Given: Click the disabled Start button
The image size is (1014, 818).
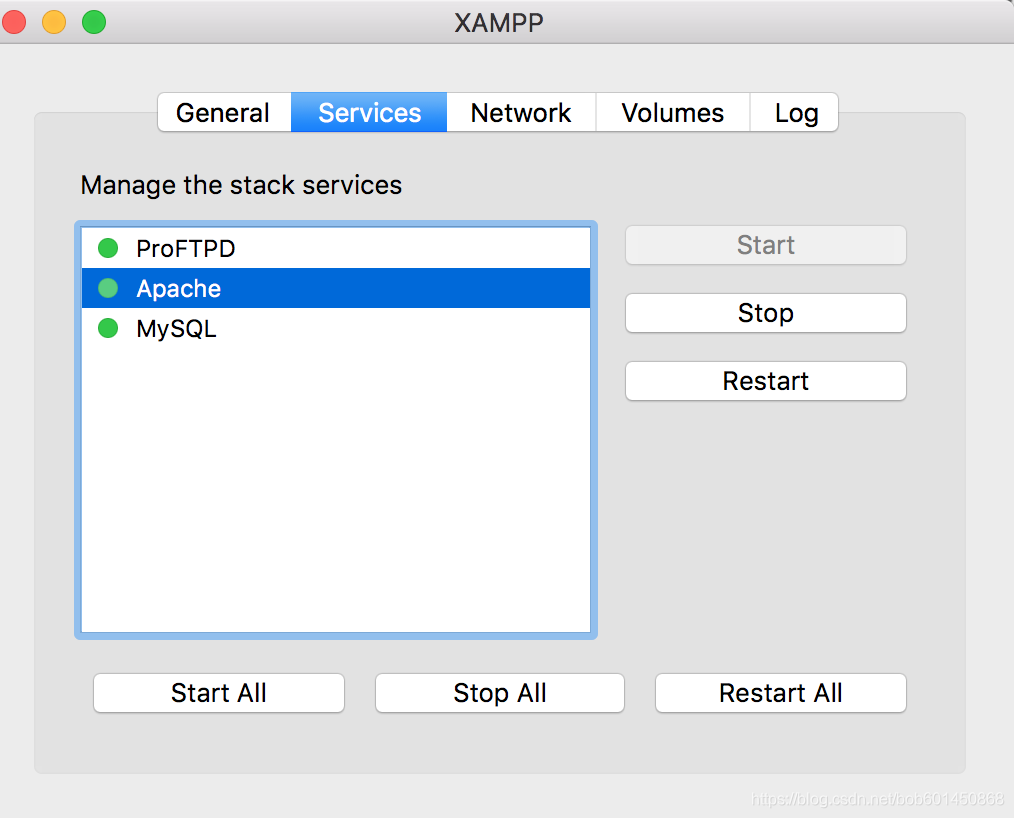Looking at the screenshot, I should [x=766, y=245].
